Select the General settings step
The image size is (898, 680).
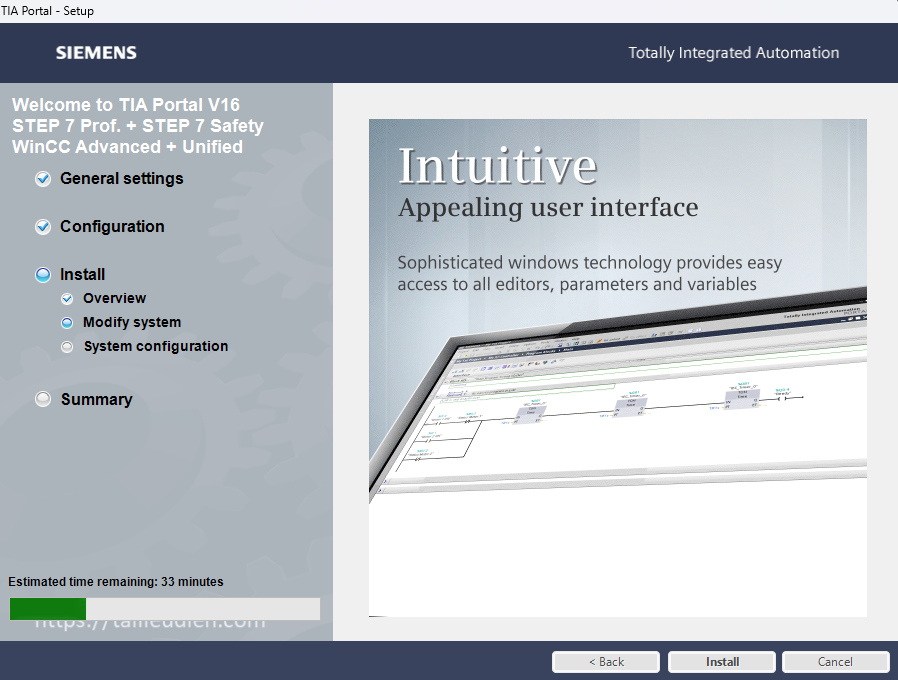[121, 179]
